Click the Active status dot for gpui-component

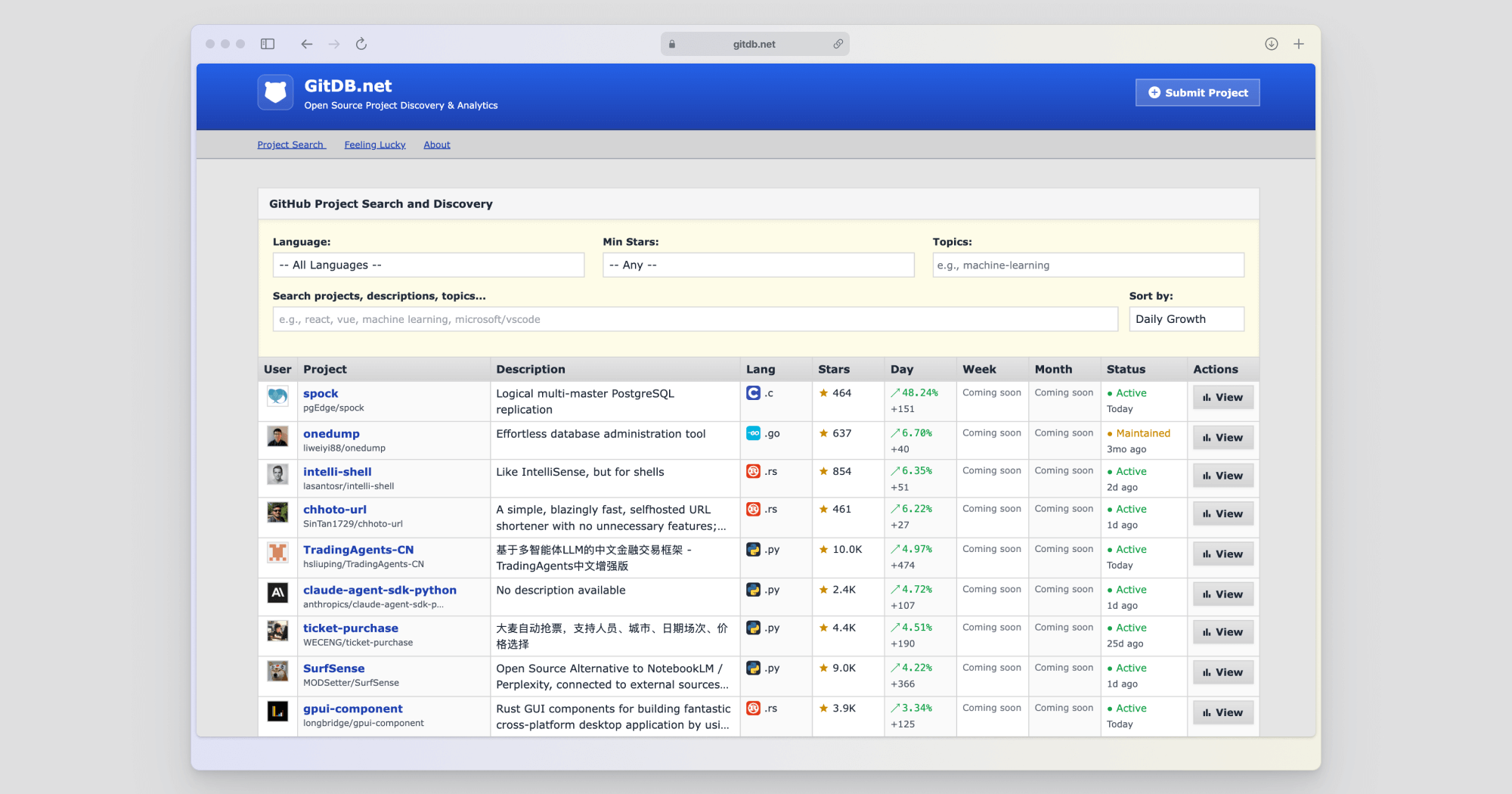pyautogui.click(x=1110, y=709)
